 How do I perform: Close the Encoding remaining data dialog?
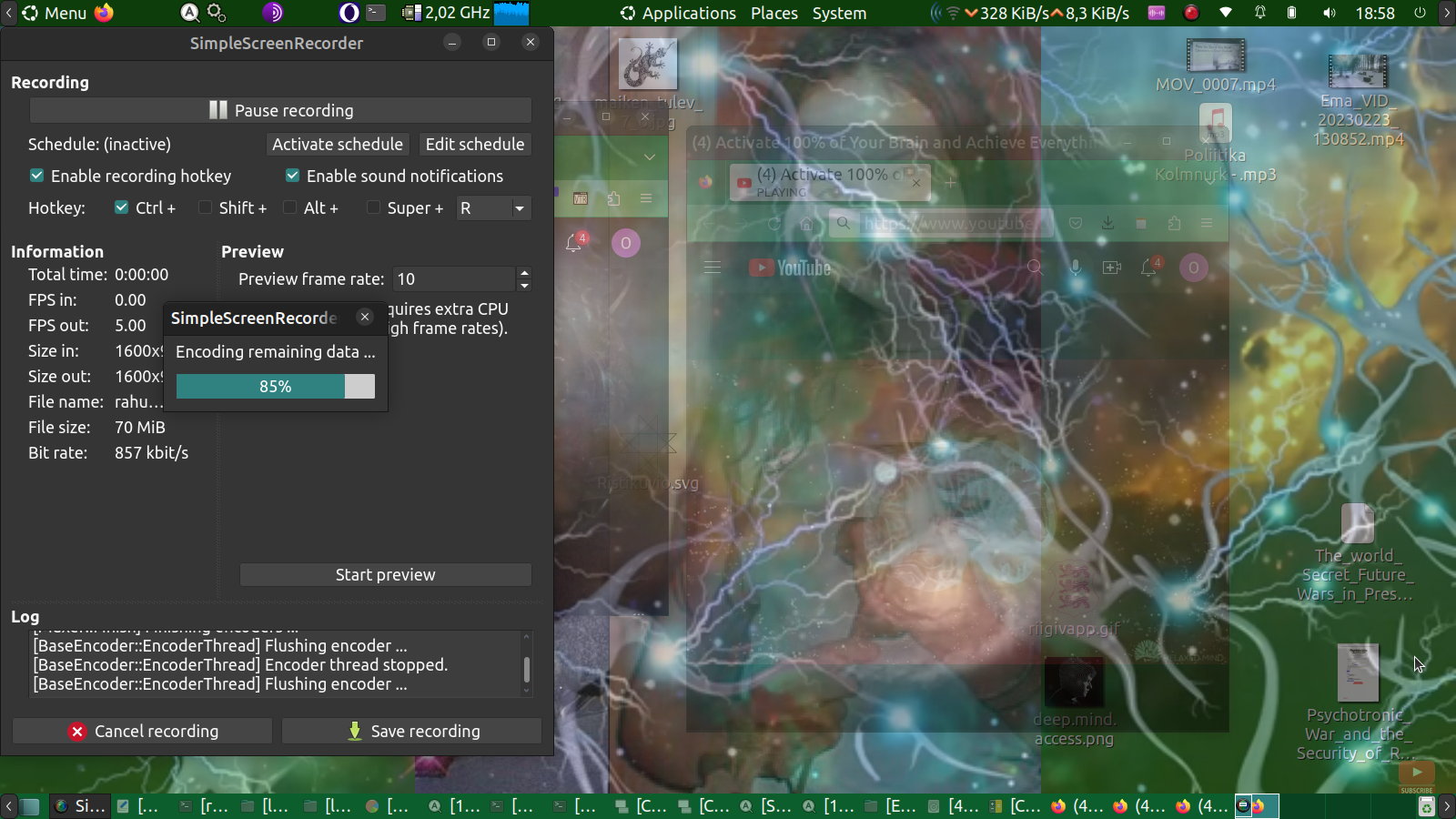(x=365, y=317)
